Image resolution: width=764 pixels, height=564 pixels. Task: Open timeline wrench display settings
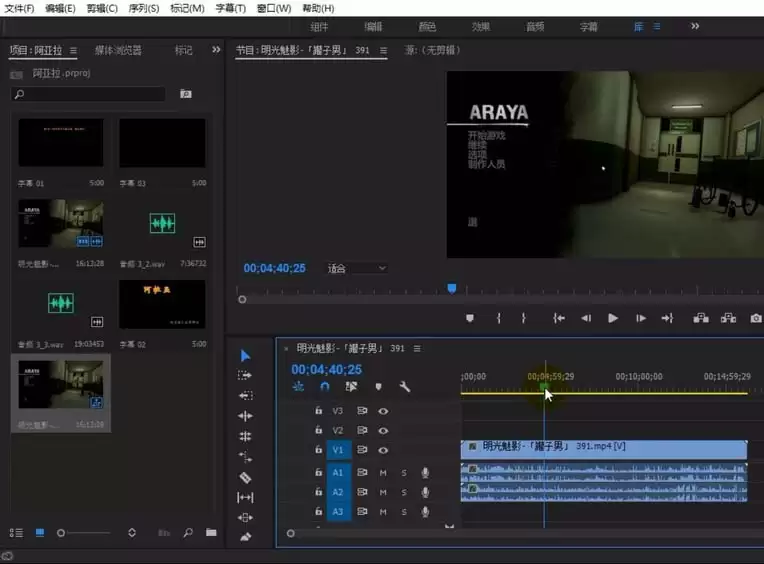pyautogui.click(x=405, y=387)
